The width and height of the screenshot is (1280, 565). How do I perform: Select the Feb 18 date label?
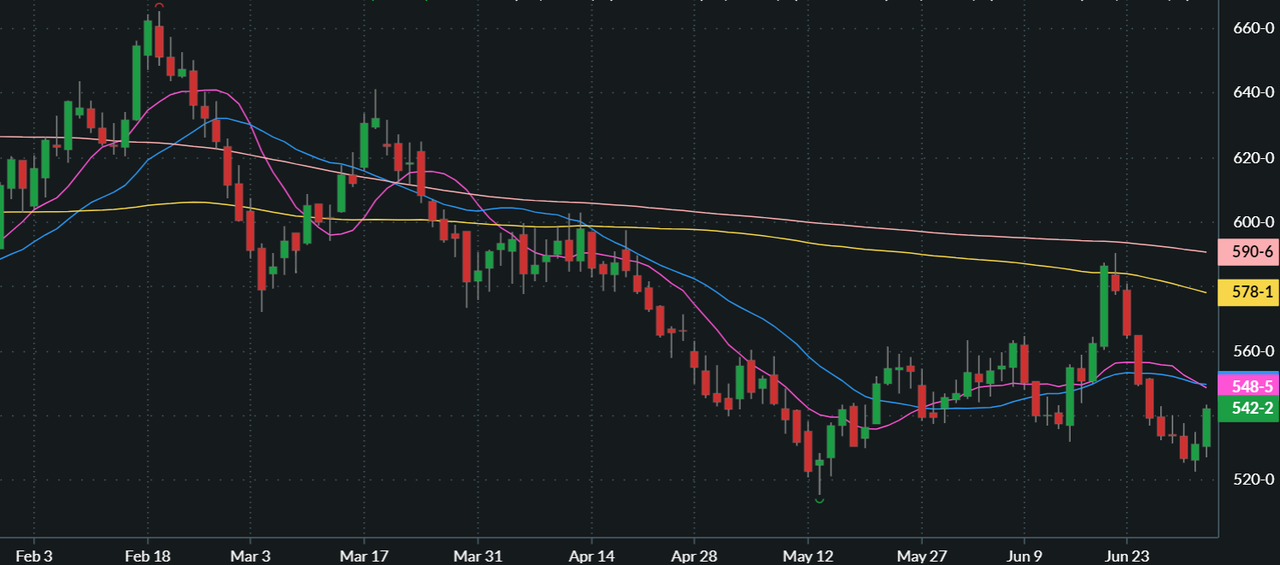147,555
